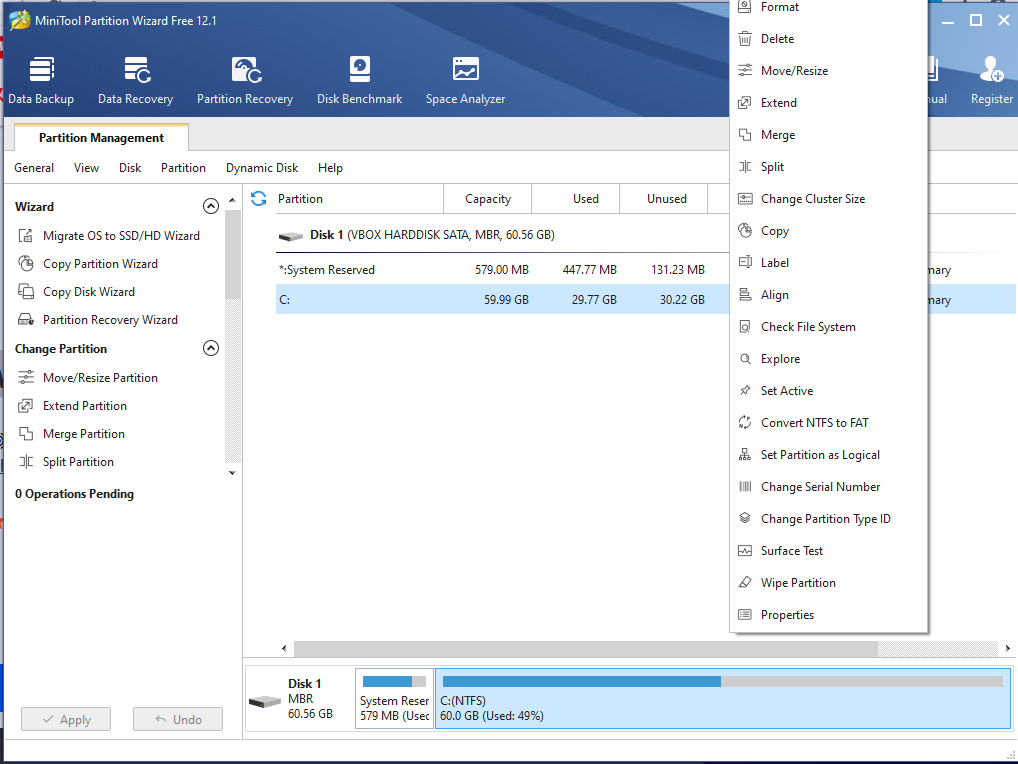Start Disk Benchmark from the toolbar
Screen dimensions: 1018x764
click(x=359, y=80)
